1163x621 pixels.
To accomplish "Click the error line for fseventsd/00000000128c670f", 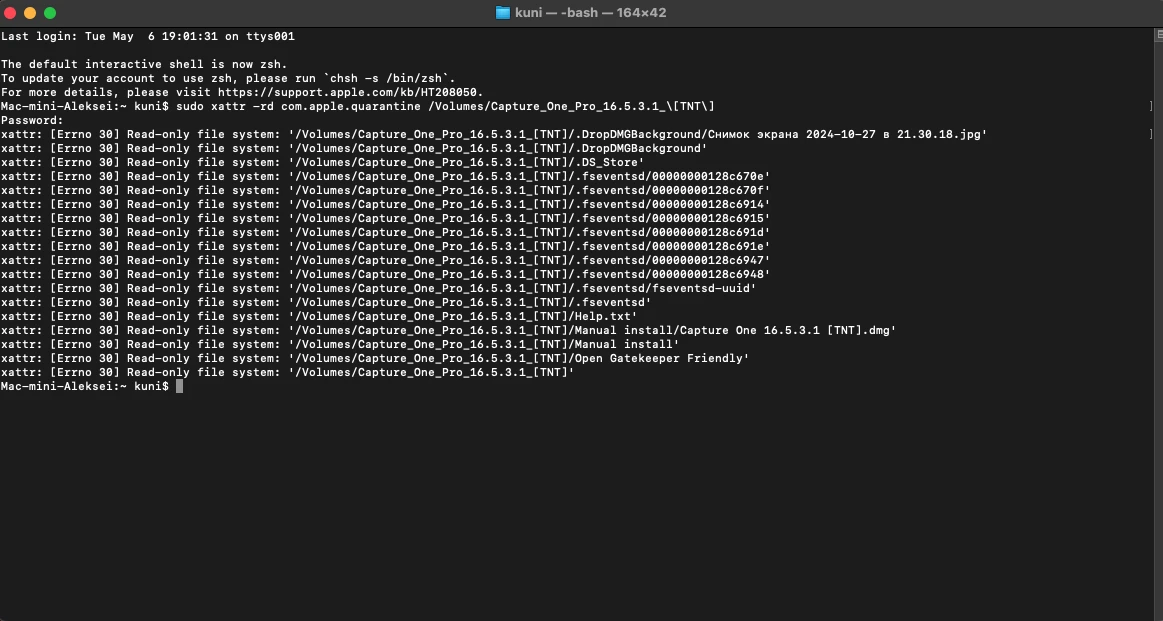I will 386,191.
